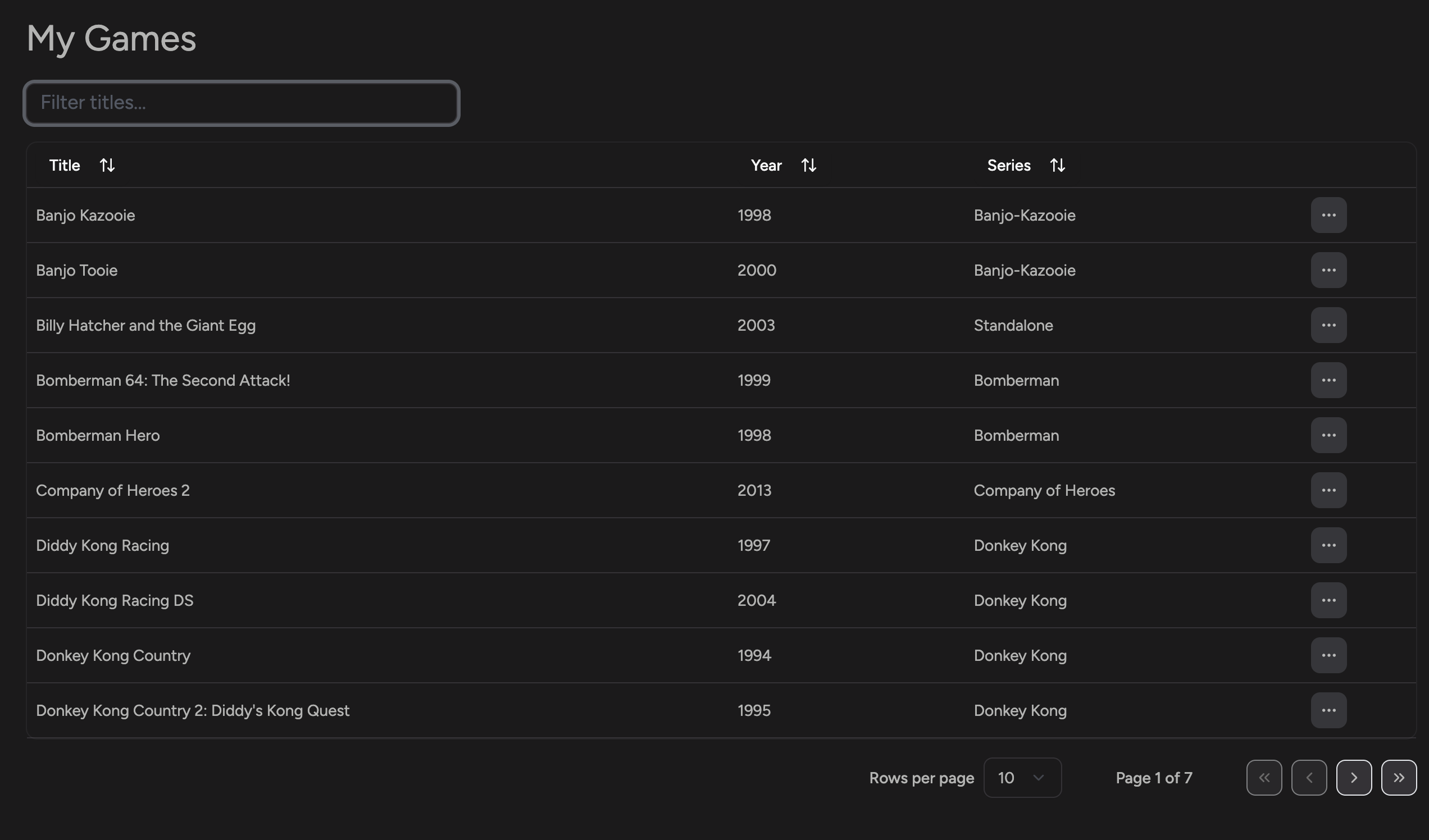Sort table by Year column
1429x840 pixels.
(784, 165)
